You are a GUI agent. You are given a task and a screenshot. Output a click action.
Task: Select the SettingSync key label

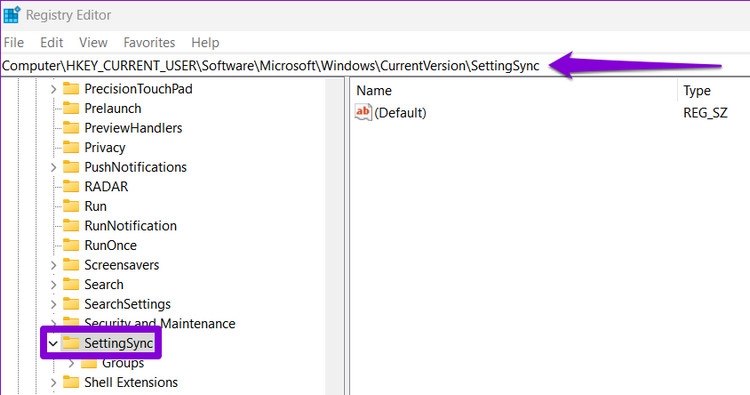[x=118, y=343]
